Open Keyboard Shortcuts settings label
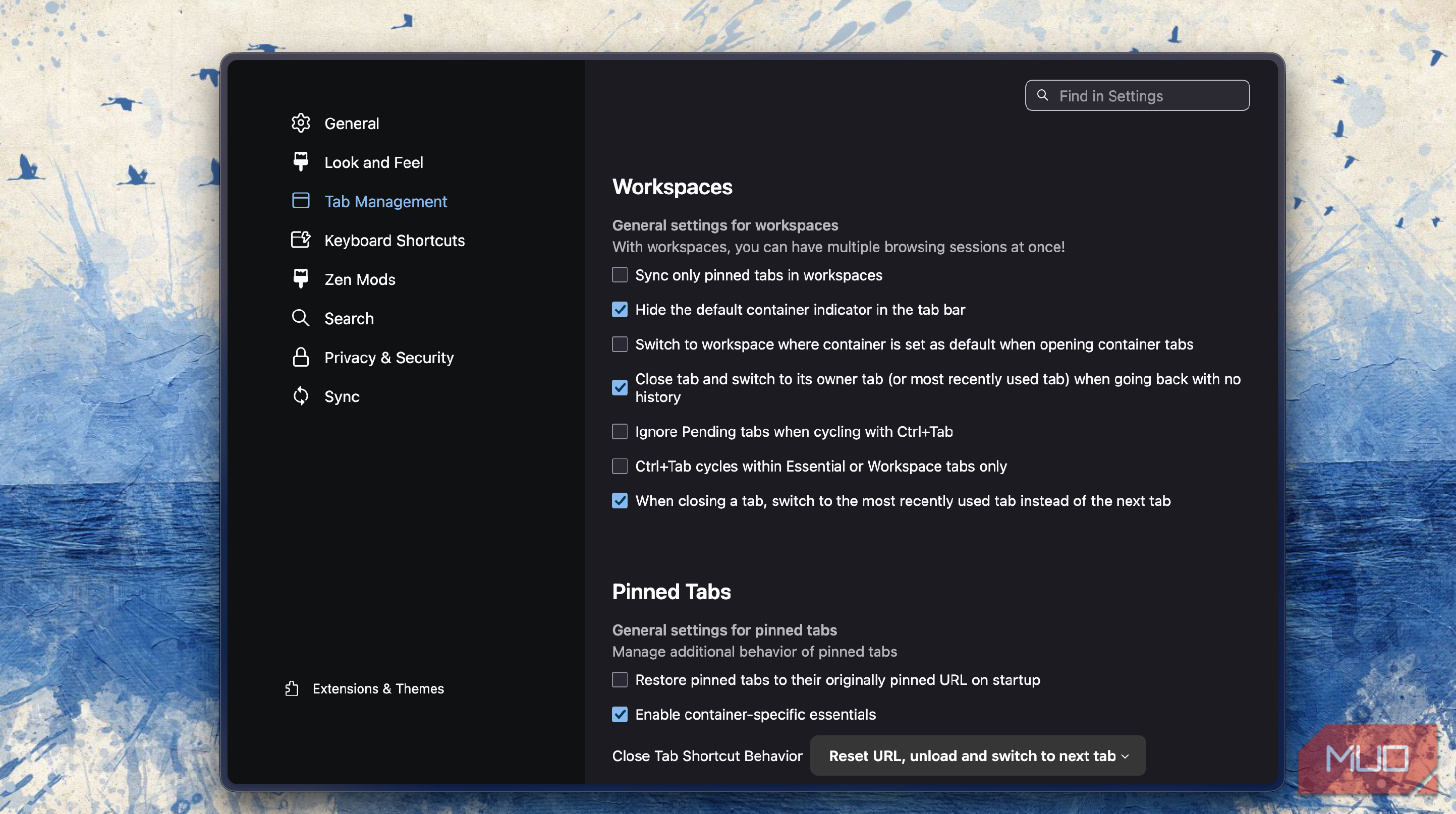 click(x=395, y=240)
